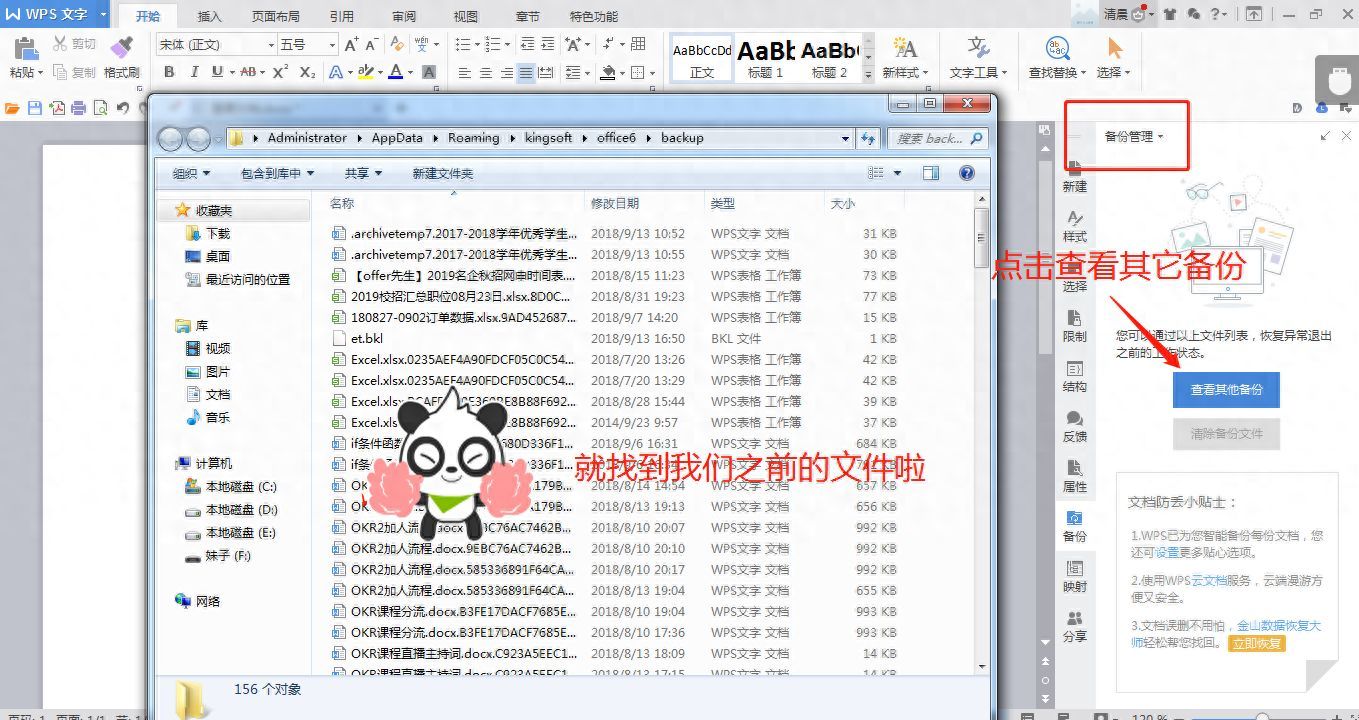
Task: Switch to the 引用 ribbon tab
Action: pos(342,16)
